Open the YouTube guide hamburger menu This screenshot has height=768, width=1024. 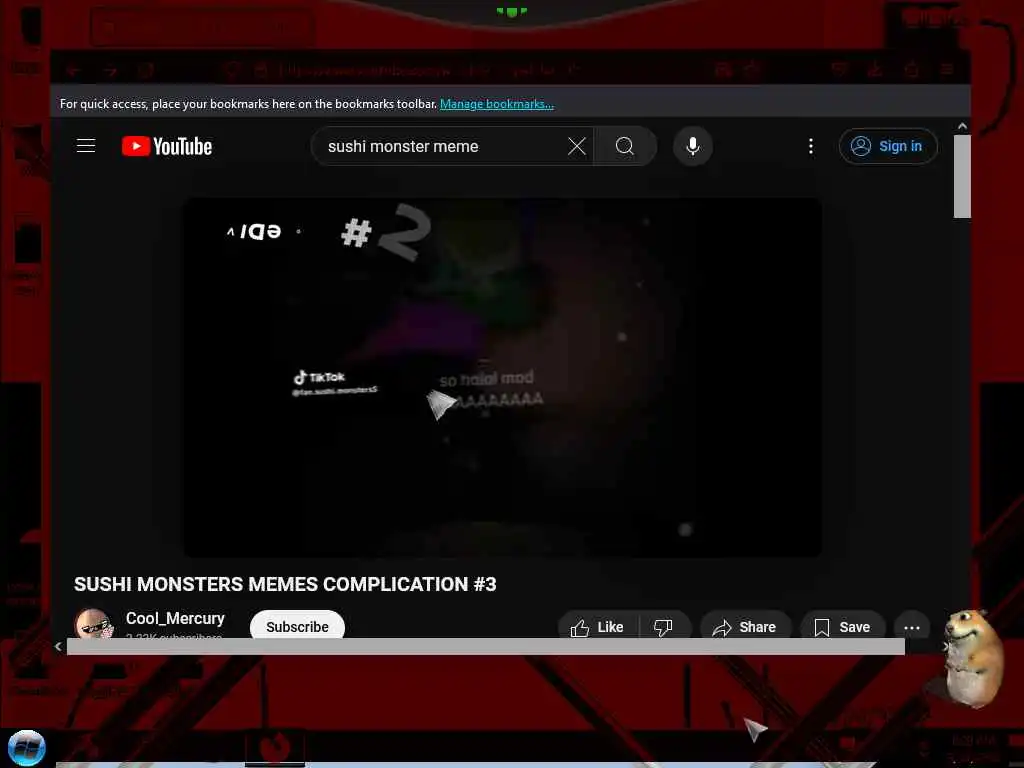(86, 146)
